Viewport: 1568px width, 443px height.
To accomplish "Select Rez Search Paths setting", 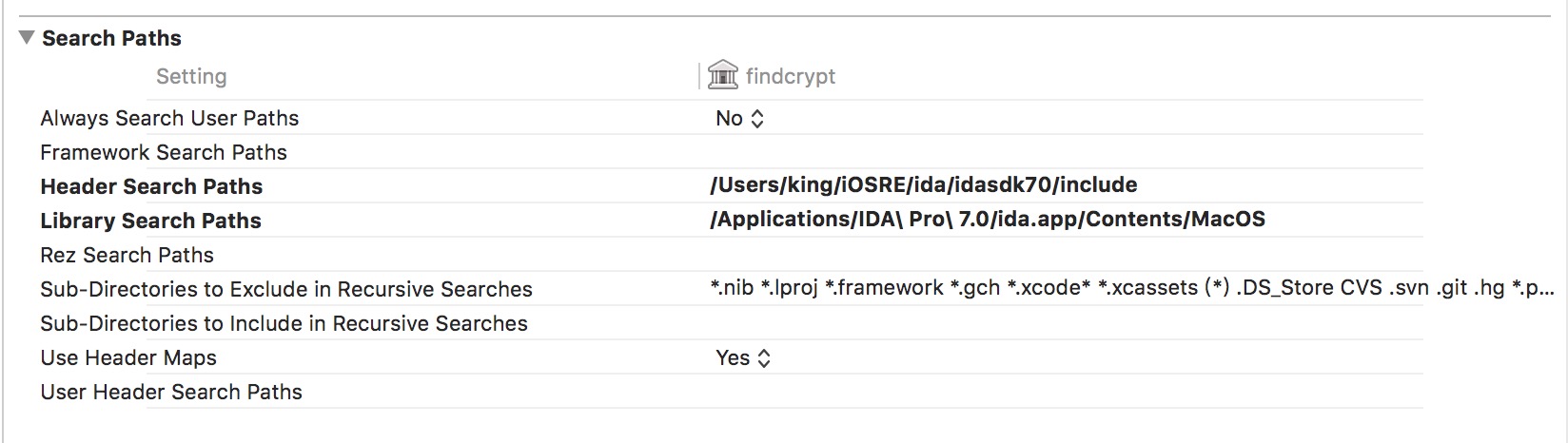I will pyautogui.click(x=127, y=255).
